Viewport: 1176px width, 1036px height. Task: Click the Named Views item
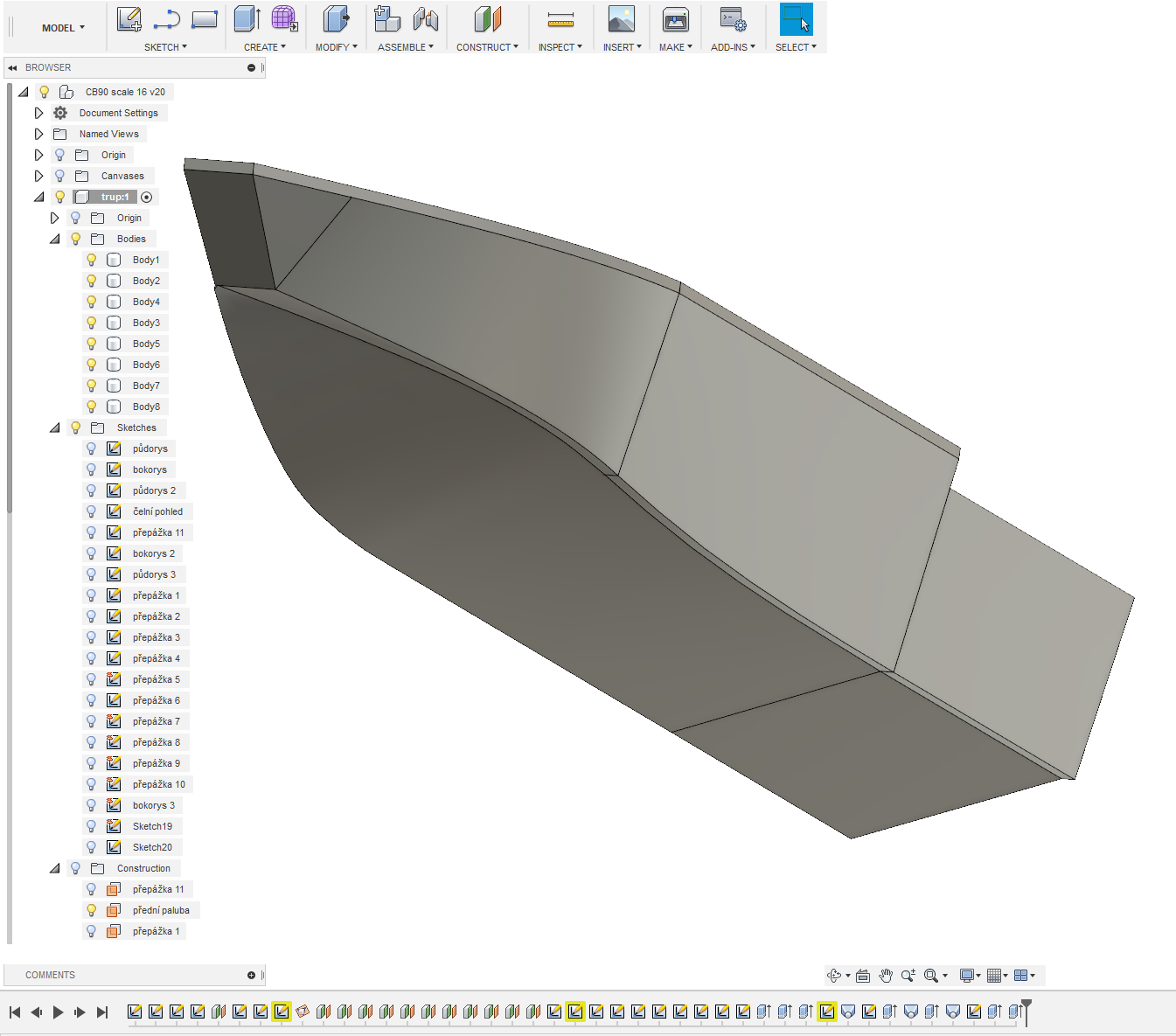coord(108,134)
